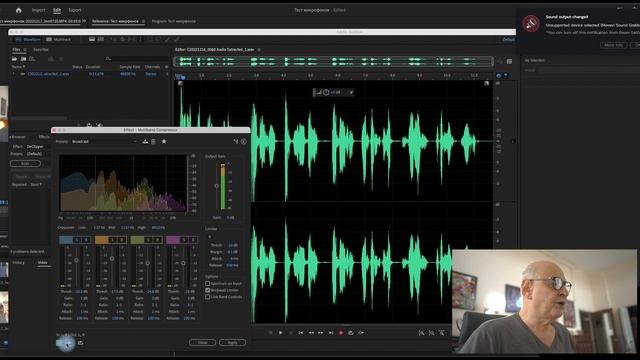This screenshot has height=360, width=640.
Task: Focus the Files panel search field
Action: coord(137,59)
